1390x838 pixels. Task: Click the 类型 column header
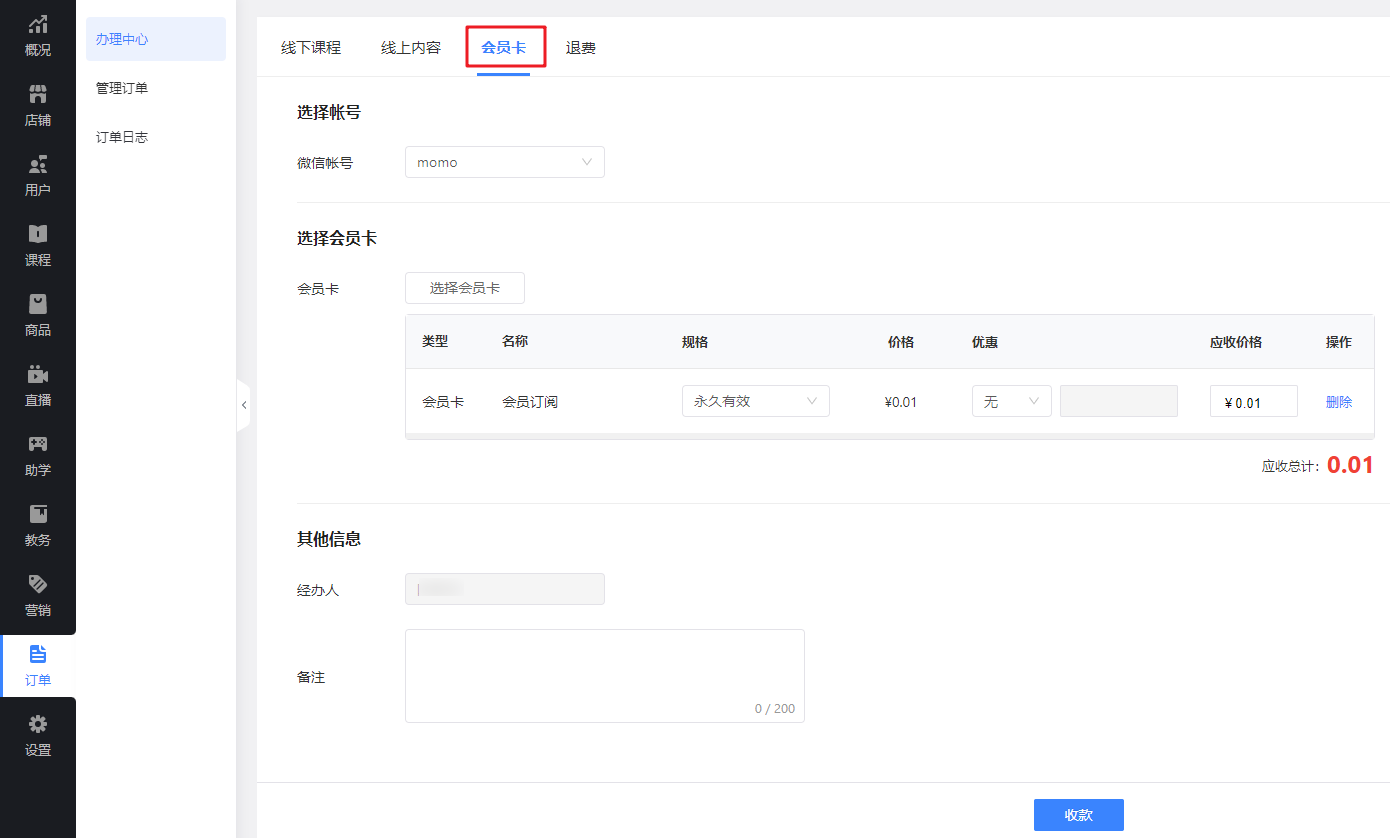point(435,342)
